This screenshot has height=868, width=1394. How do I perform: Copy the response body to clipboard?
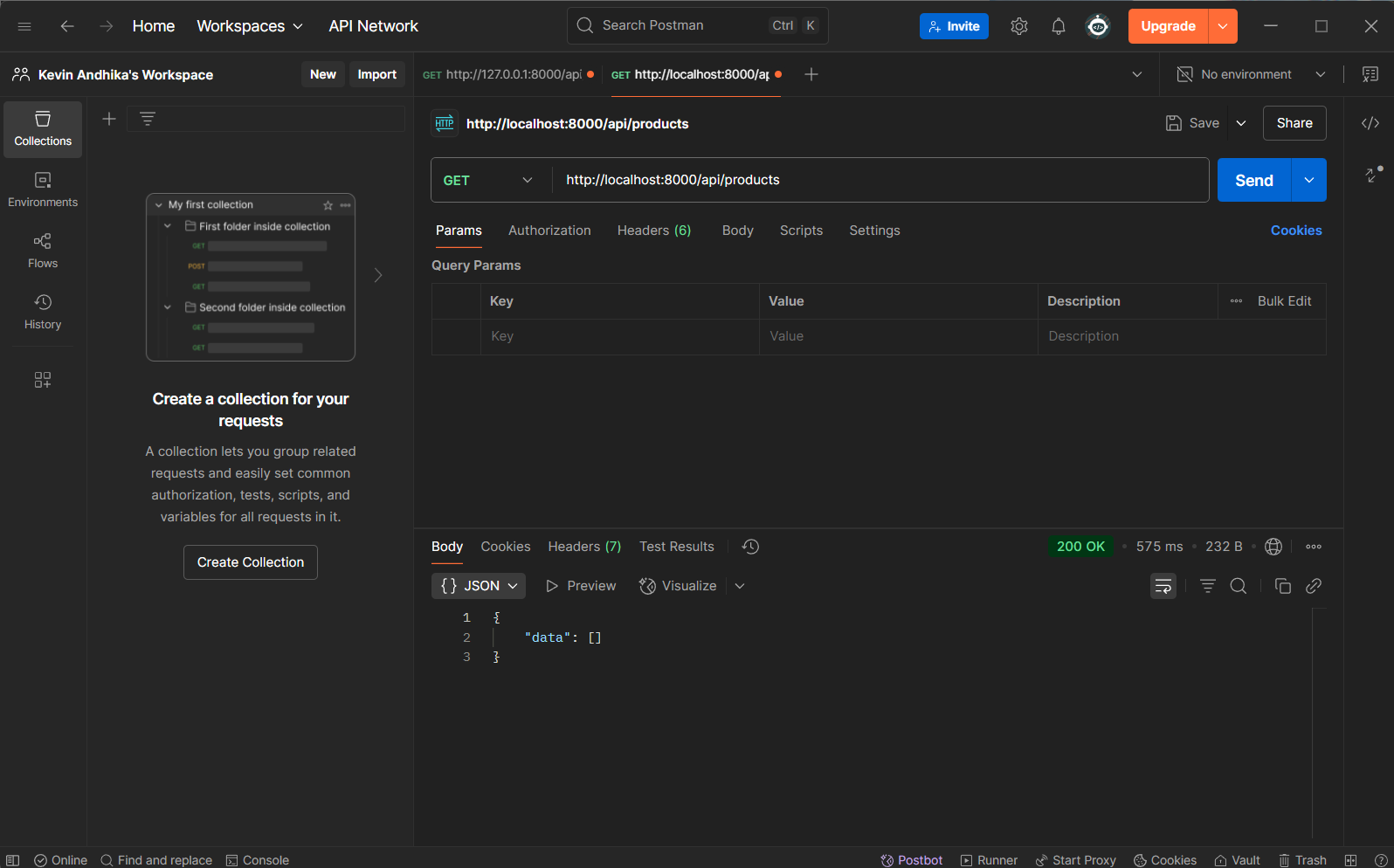[x=1282, y=586]
